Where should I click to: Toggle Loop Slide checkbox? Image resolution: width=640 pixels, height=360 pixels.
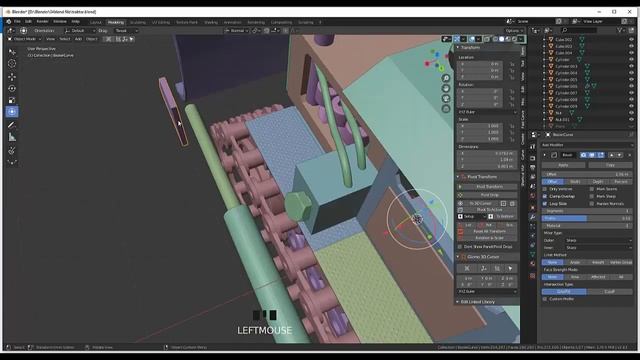click(x=544, y=204)
